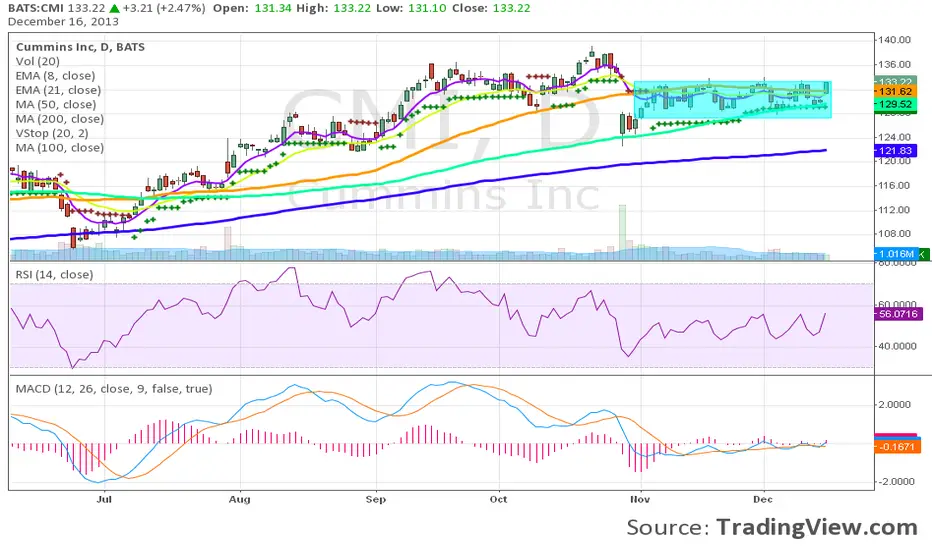Click the Cummins Inc, D, BATS chart title
This screenshot has height=550, width=932.
pyautogui.click(x=80, y=47)
